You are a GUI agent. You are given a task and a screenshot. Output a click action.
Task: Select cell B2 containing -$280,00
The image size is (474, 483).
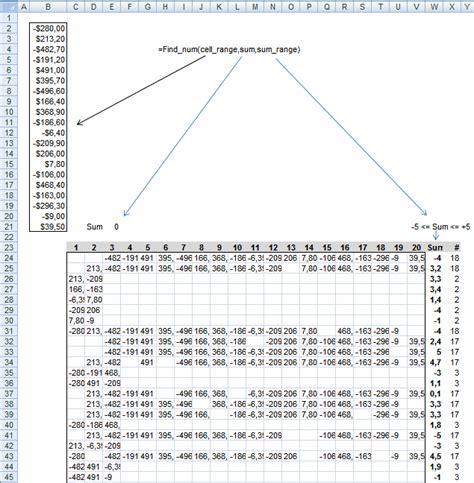(48, 28)
